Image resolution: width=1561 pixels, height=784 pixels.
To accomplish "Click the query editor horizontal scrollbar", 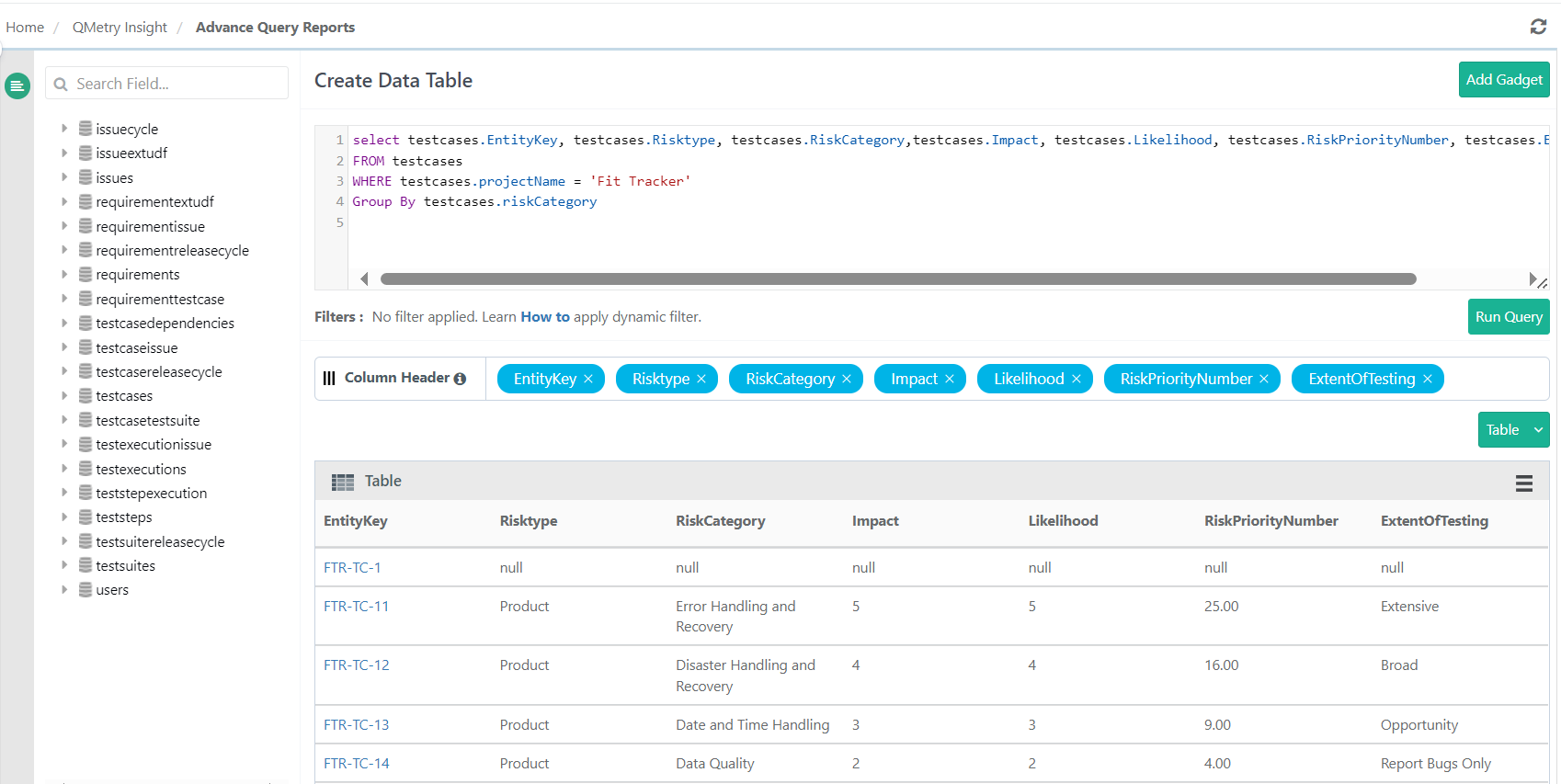I will pyautogui.click(x=897, y=278).
